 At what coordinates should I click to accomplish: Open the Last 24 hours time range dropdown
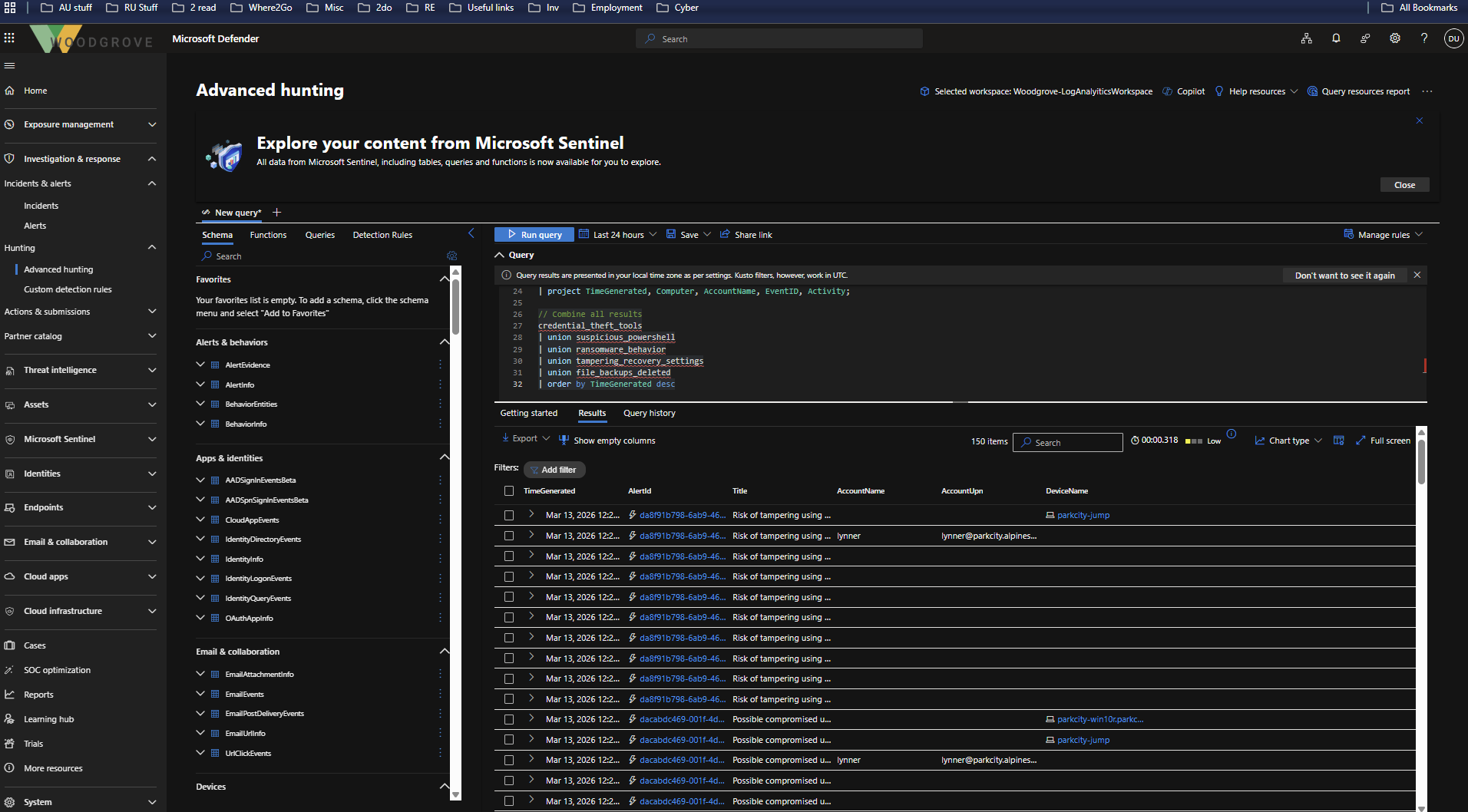pyautogui.click(x=618, y=235)
